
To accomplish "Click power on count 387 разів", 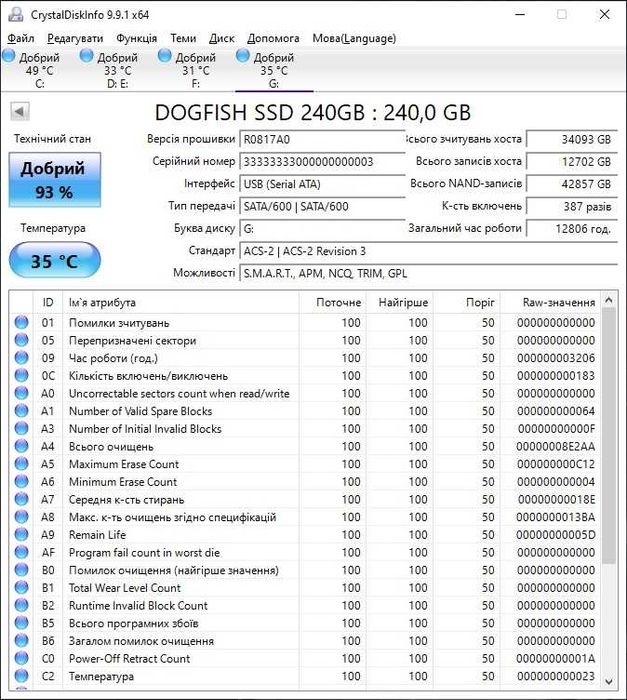I will pyautogui.click(x=572, y=206).
